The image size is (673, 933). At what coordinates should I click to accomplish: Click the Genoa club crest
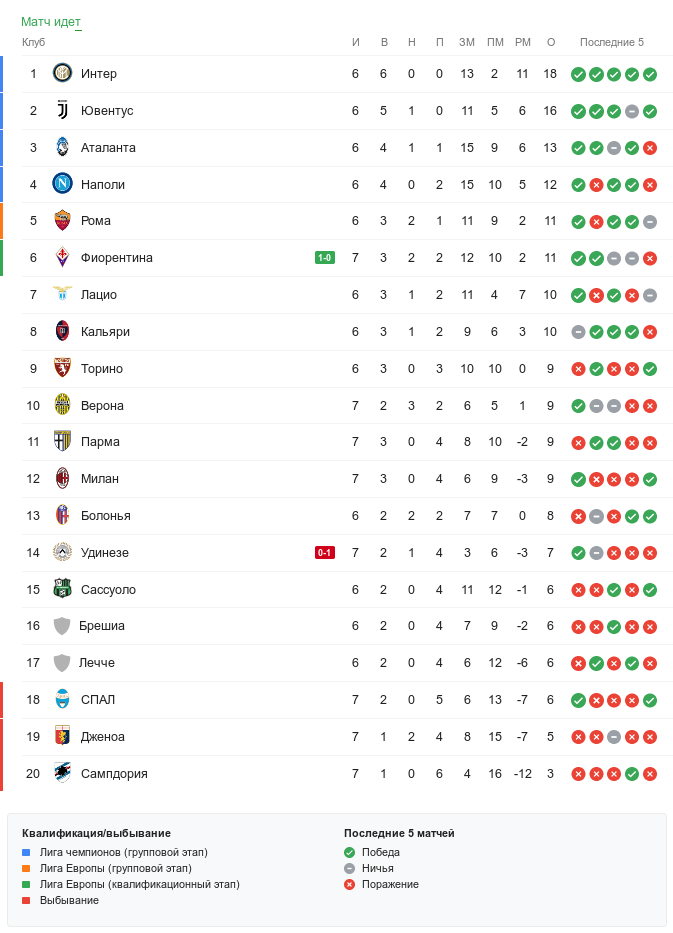click(62, 737)
